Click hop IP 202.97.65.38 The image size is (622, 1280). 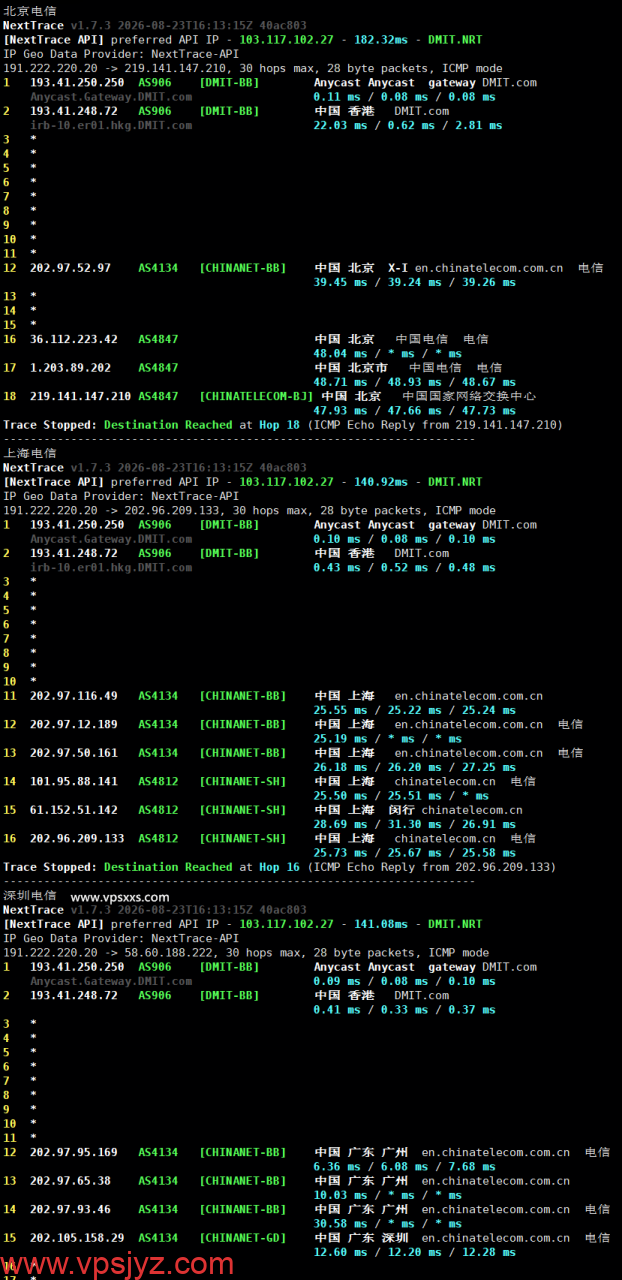[x=71, y=1181]
